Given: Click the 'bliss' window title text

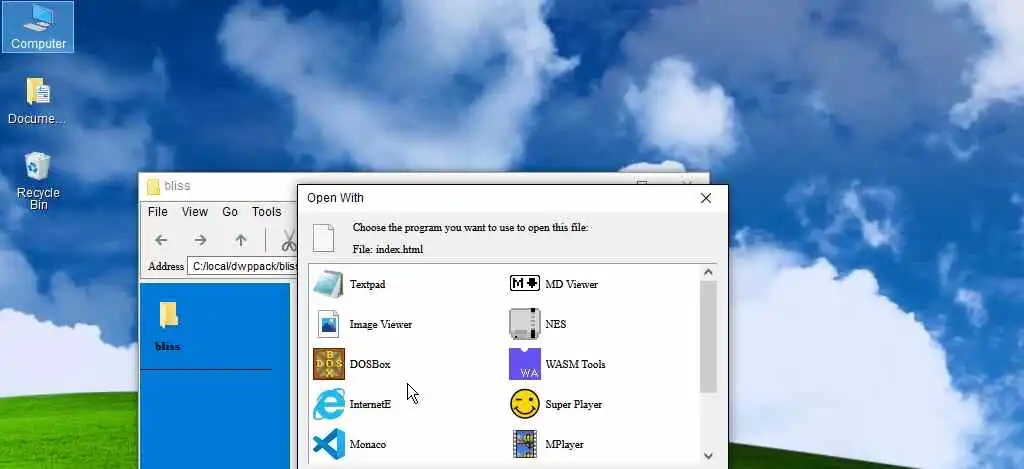Looking at the screenshot, I should pos(178,186).
